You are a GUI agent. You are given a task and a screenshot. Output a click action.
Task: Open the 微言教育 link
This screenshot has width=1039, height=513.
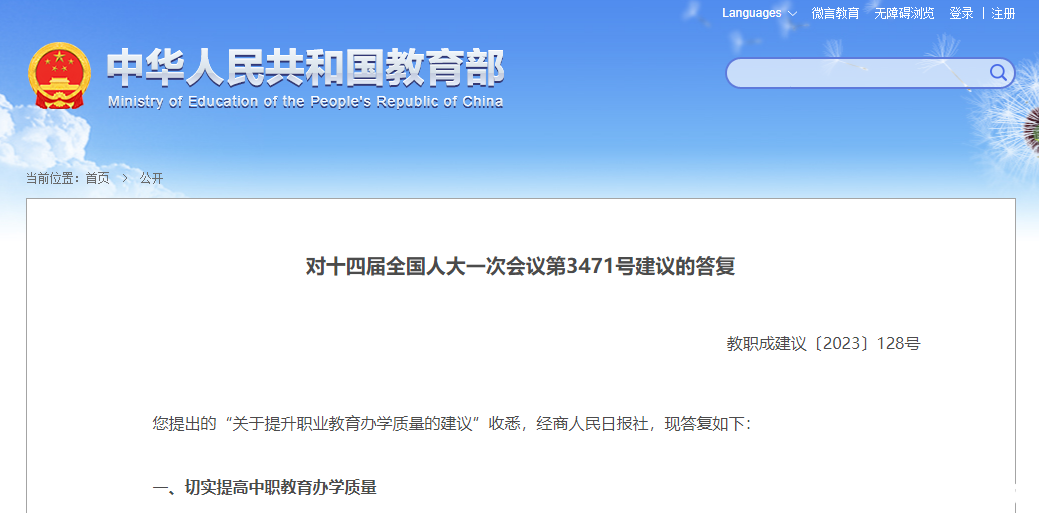[835, 13]
